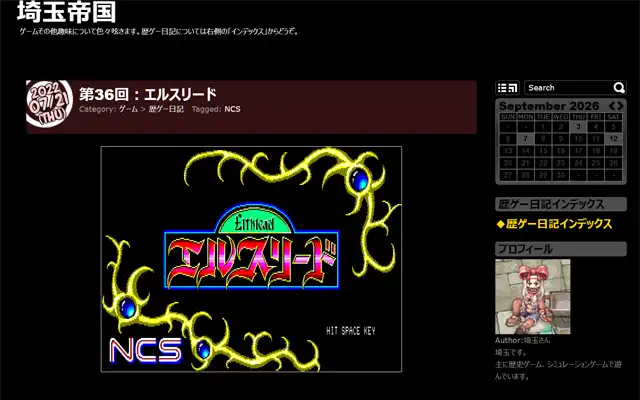This screenshot has width=640, height=400.
Task: Click the September 2026 calendar heading
Action: (x=549, y=106)
